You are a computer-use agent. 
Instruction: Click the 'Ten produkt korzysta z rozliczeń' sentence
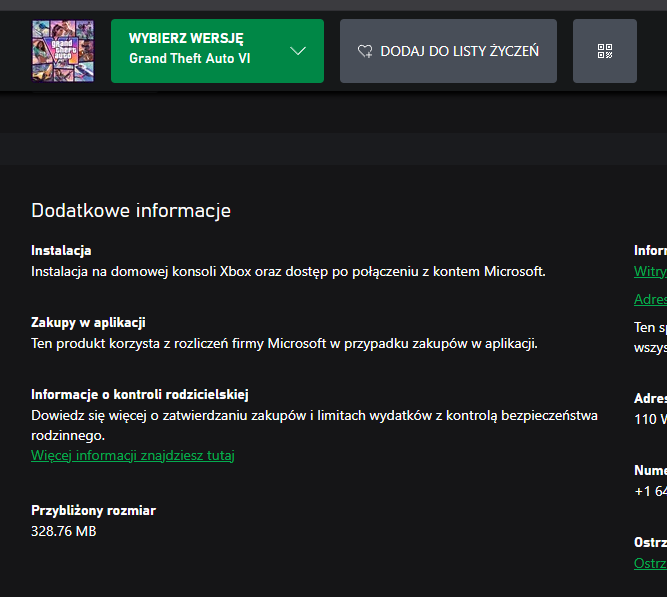[284, 343]
